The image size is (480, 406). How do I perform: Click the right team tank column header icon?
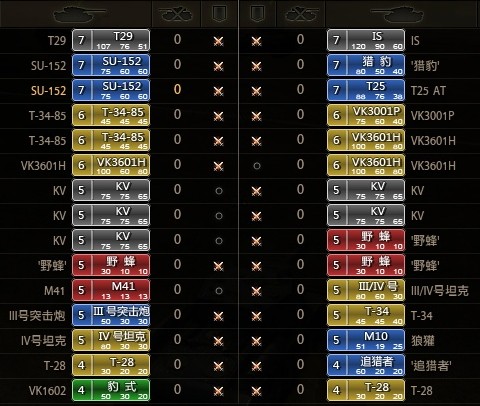point(397,14)
